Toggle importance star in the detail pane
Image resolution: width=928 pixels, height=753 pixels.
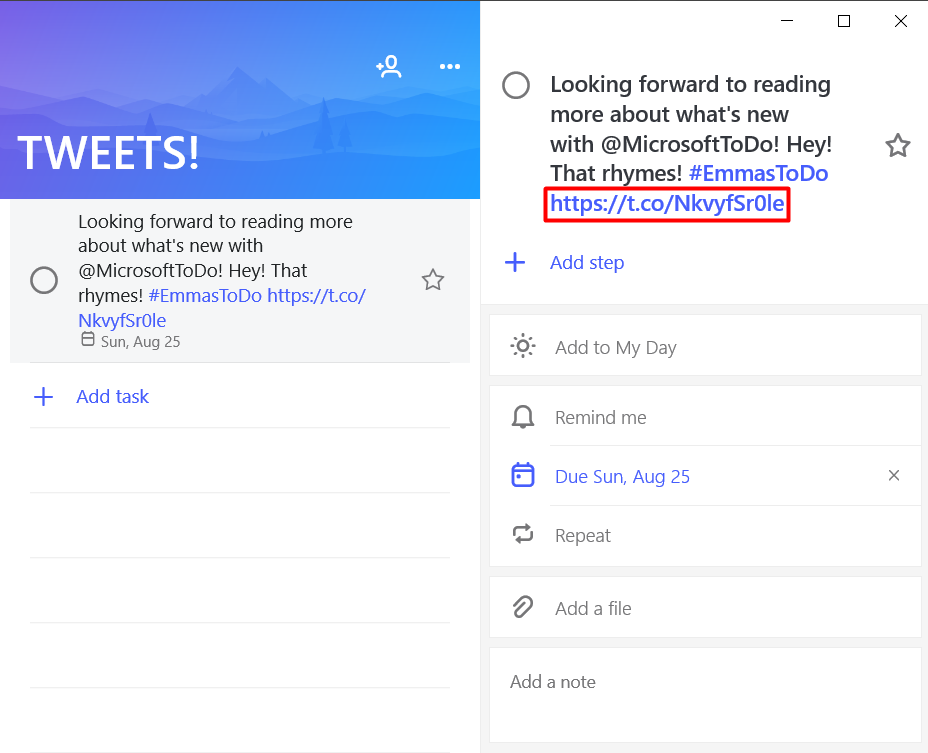pos(897,146)
